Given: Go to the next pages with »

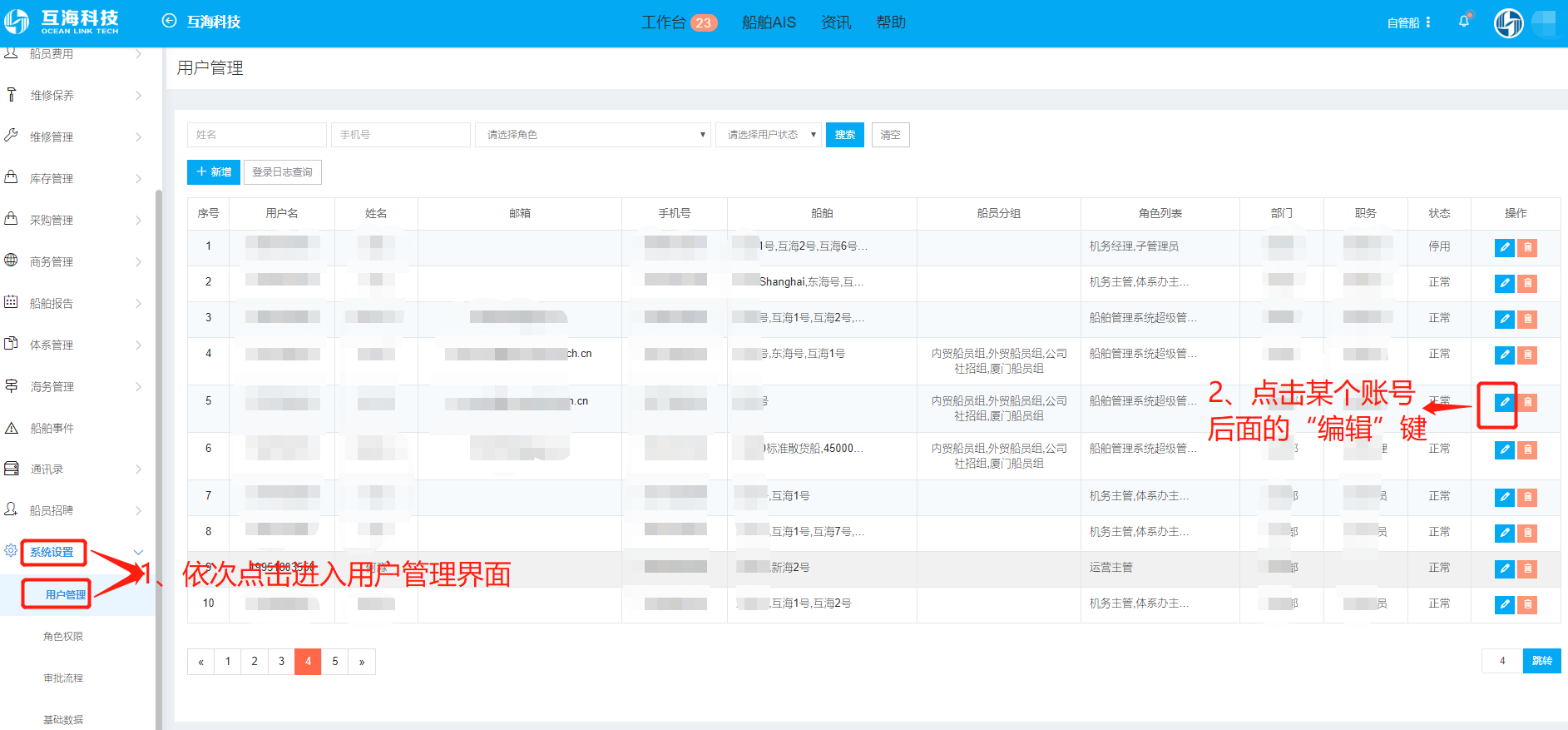Looking at the screenshot, I should pos(362,662).
